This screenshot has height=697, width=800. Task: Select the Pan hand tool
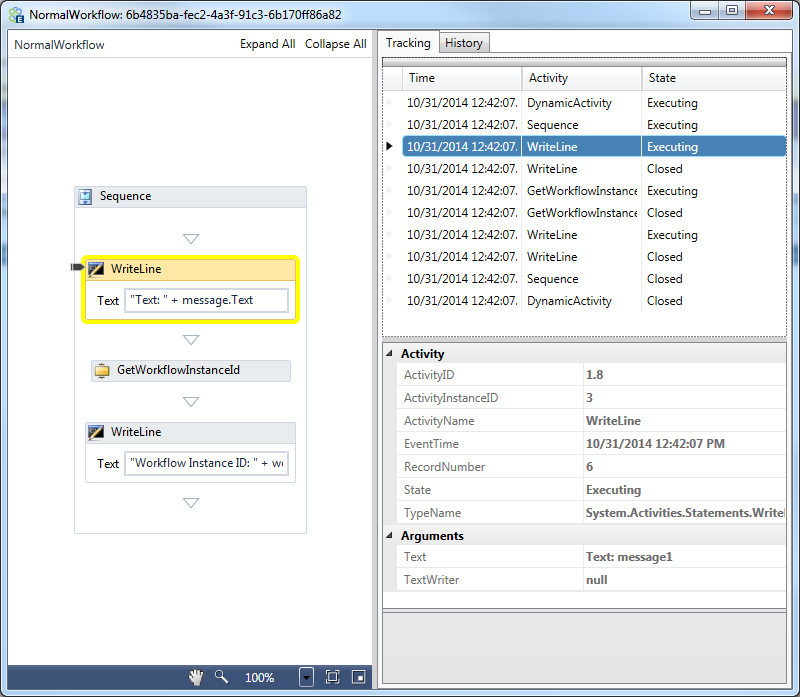pyautogui.click(x=196, y=677)
